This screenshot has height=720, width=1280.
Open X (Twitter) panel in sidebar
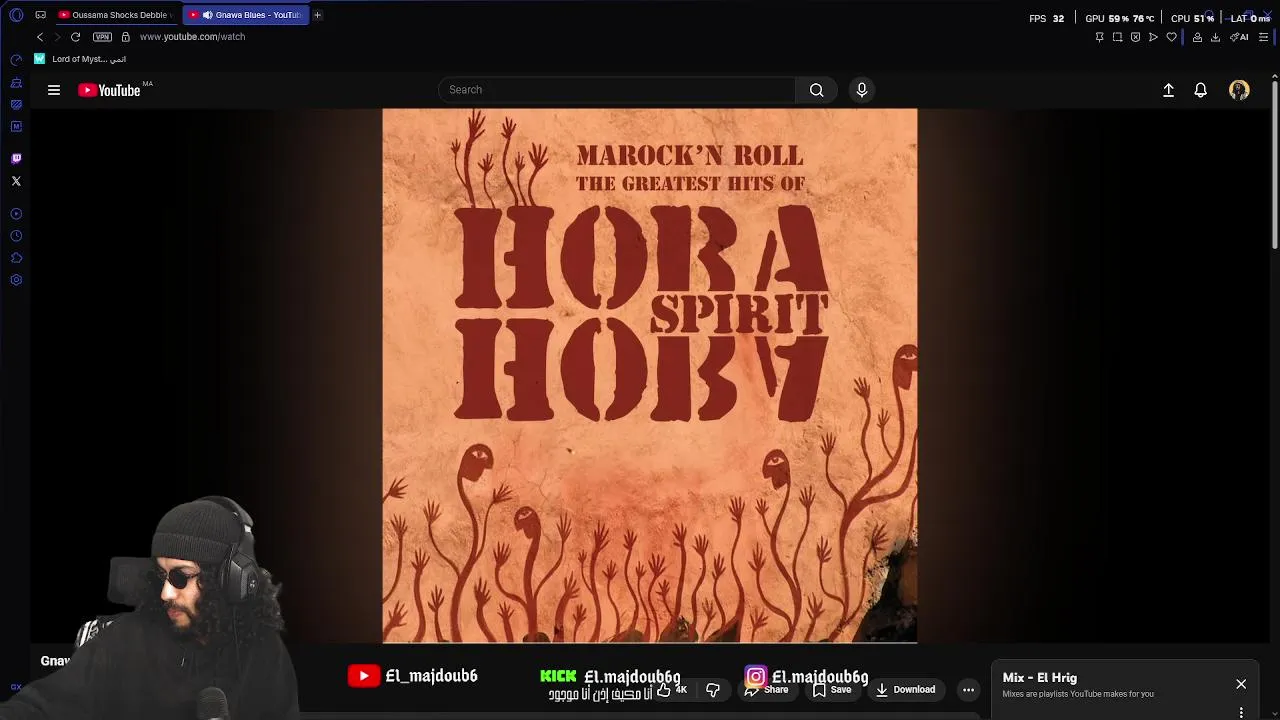pyautogui.click(x=16, y=181)
